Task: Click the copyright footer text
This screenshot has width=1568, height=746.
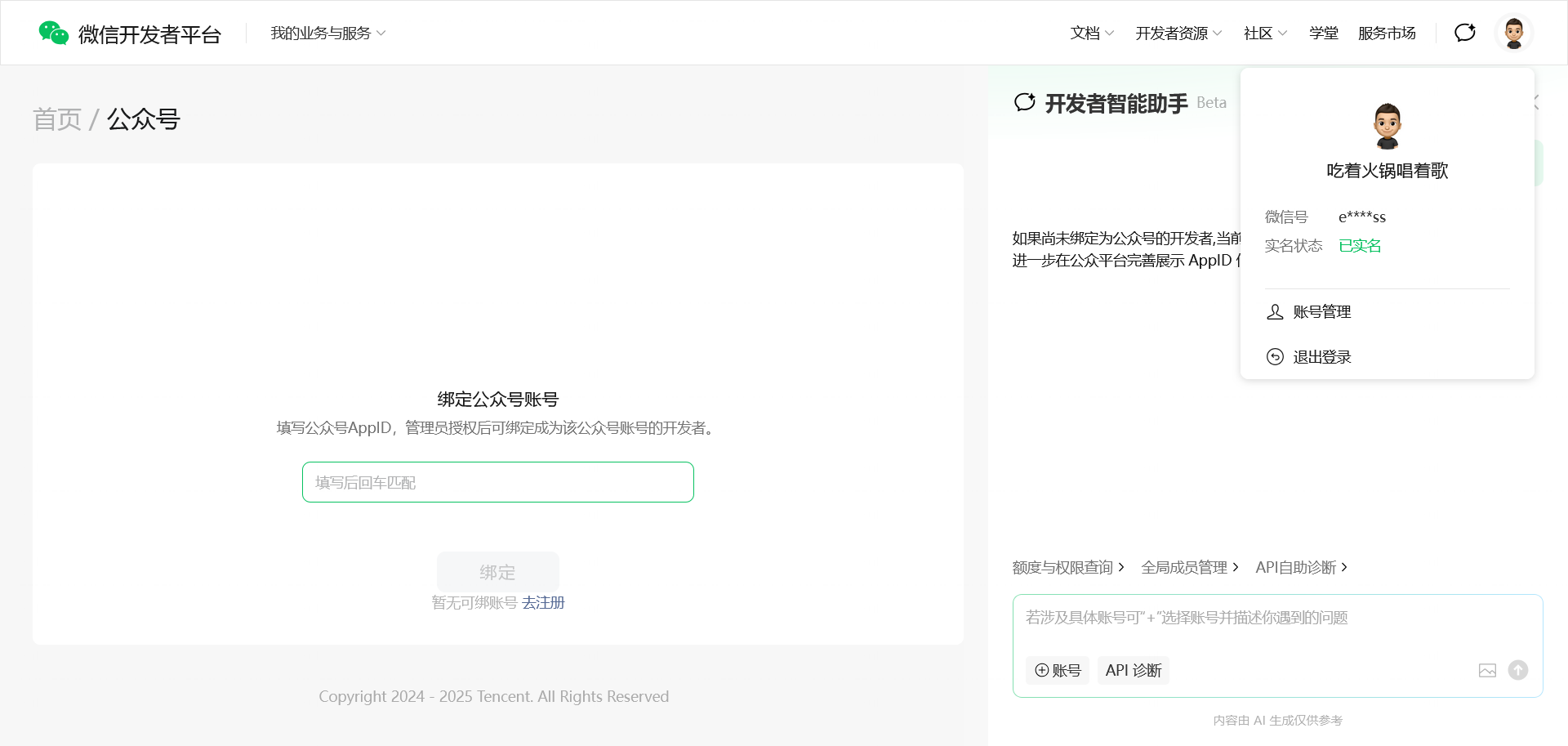Action: click(x=494, y=697)
